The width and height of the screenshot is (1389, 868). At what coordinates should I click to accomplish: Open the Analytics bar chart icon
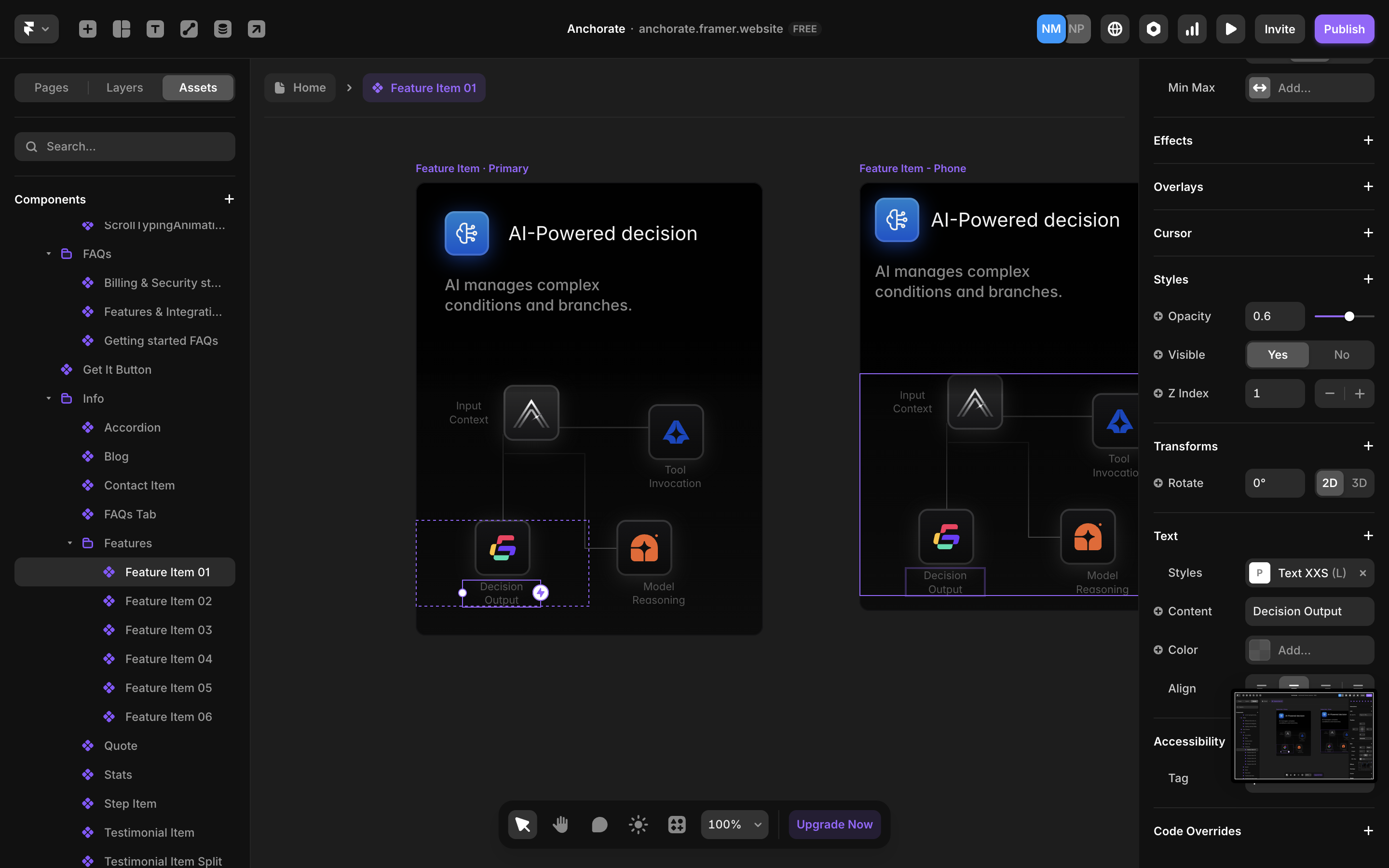1192,29
